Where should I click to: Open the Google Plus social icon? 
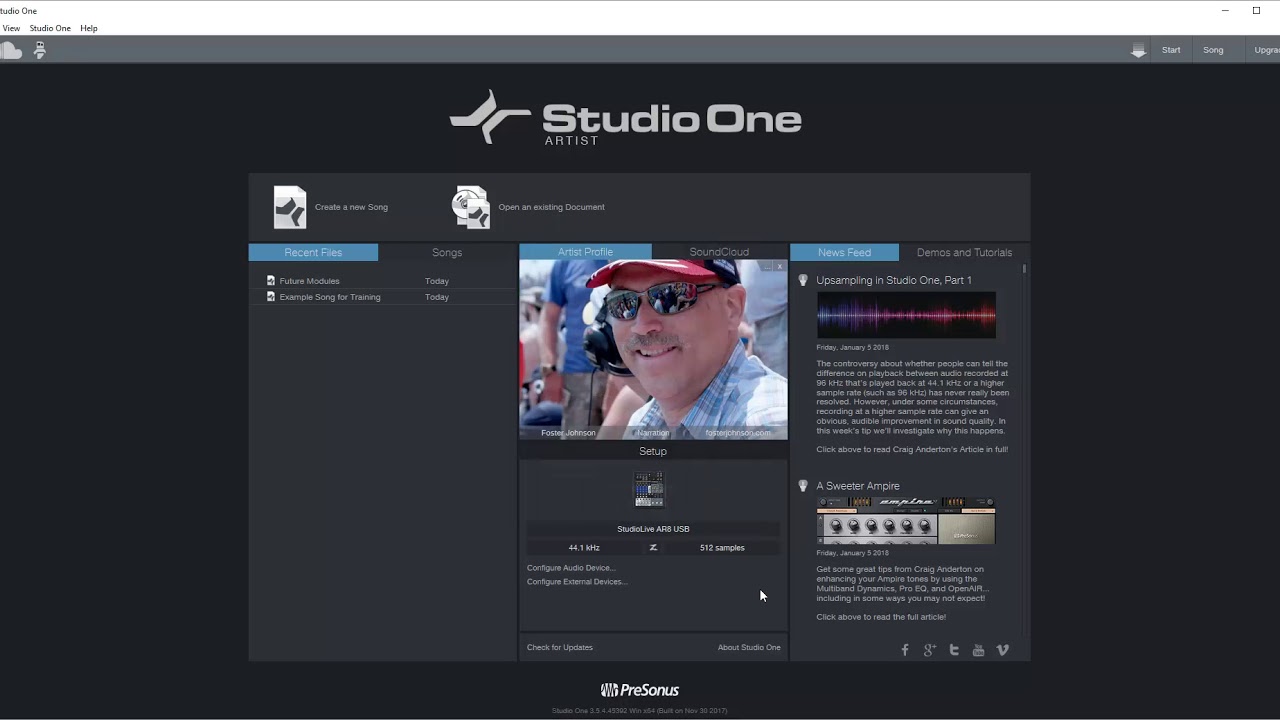point(929,650)
